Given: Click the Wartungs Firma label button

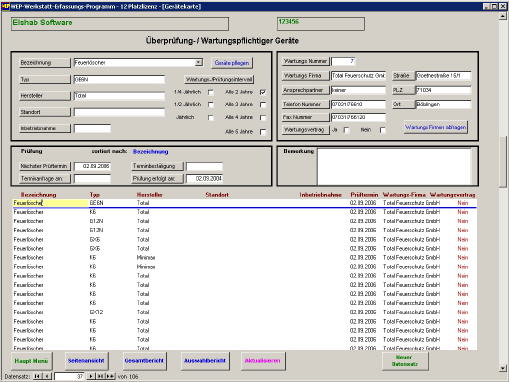Looking at the screenshot, I should click(305, 76).
